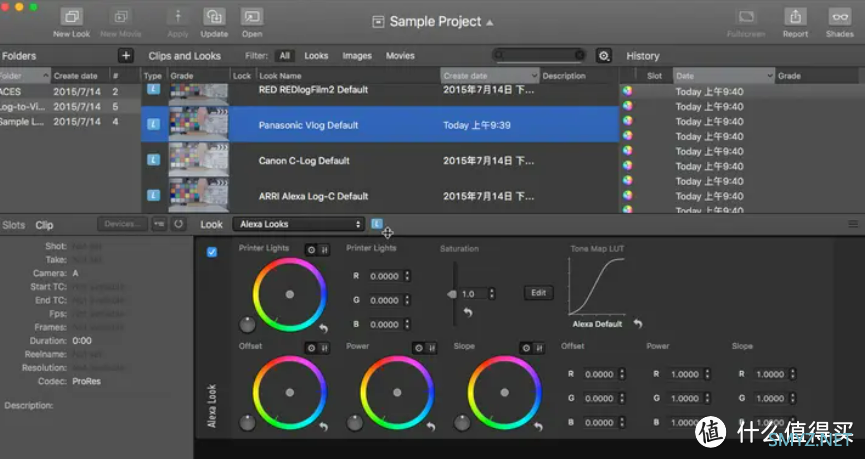Switch to the Slots tab
865x459 pixels.
pyautogui.click(x=14, y=225)
